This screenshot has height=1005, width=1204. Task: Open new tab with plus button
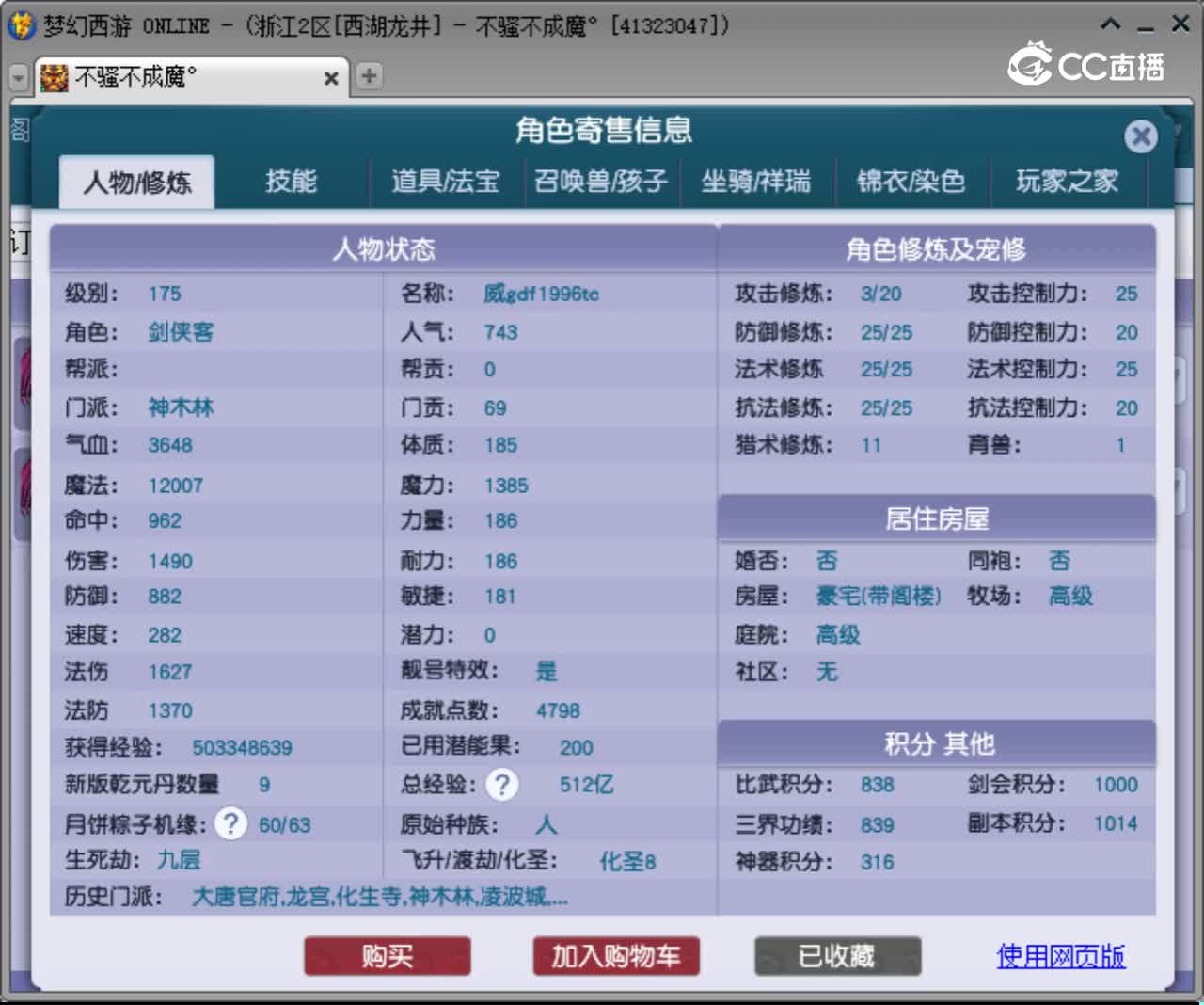coord(369,76)
